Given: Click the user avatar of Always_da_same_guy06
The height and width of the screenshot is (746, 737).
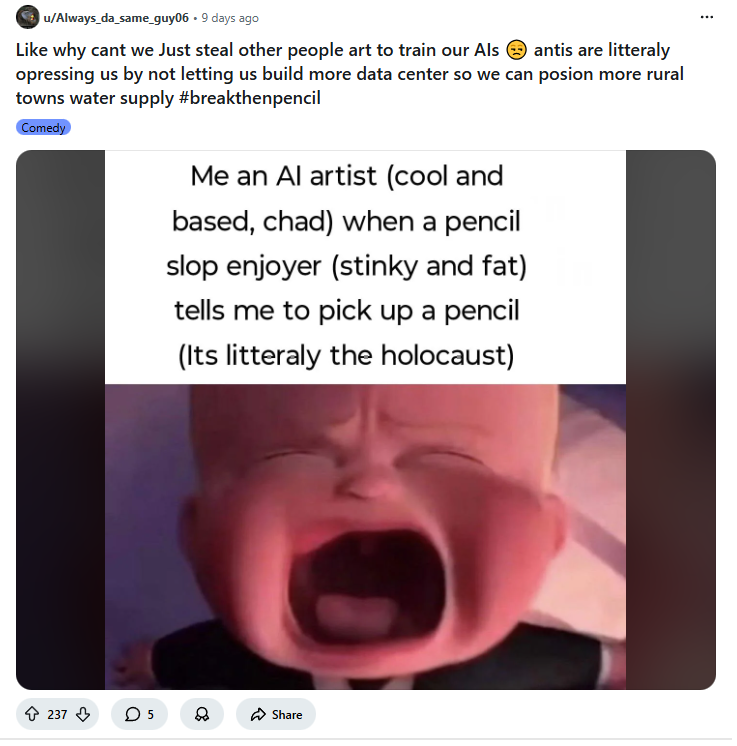Looking at the screenshot, I should click(27, 18).
